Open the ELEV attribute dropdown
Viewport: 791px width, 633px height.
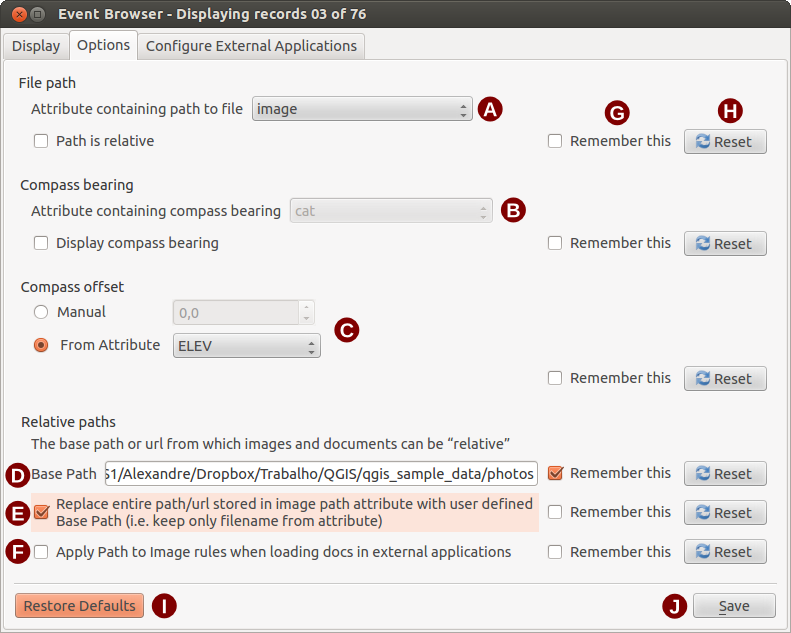[246, 346]
